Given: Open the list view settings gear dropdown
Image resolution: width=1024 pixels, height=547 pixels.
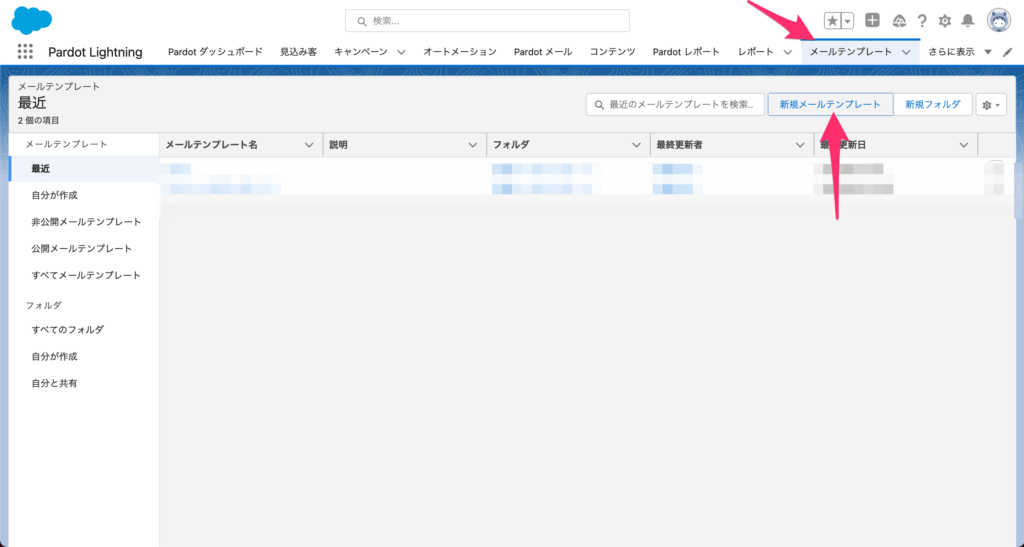Looking at the screenshot, I should [x=990, y=105].
